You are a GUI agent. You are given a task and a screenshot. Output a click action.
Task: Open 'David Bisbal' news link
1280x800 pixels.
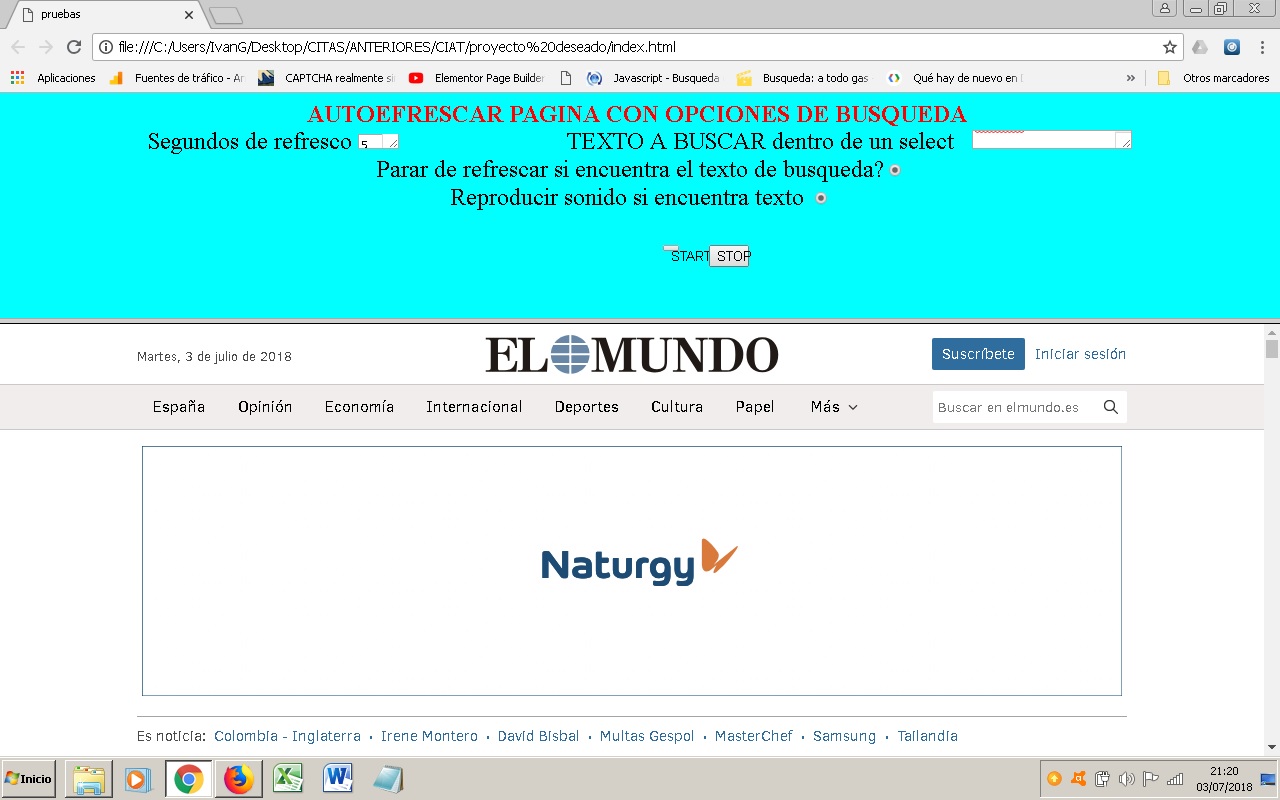click(538, 736)
